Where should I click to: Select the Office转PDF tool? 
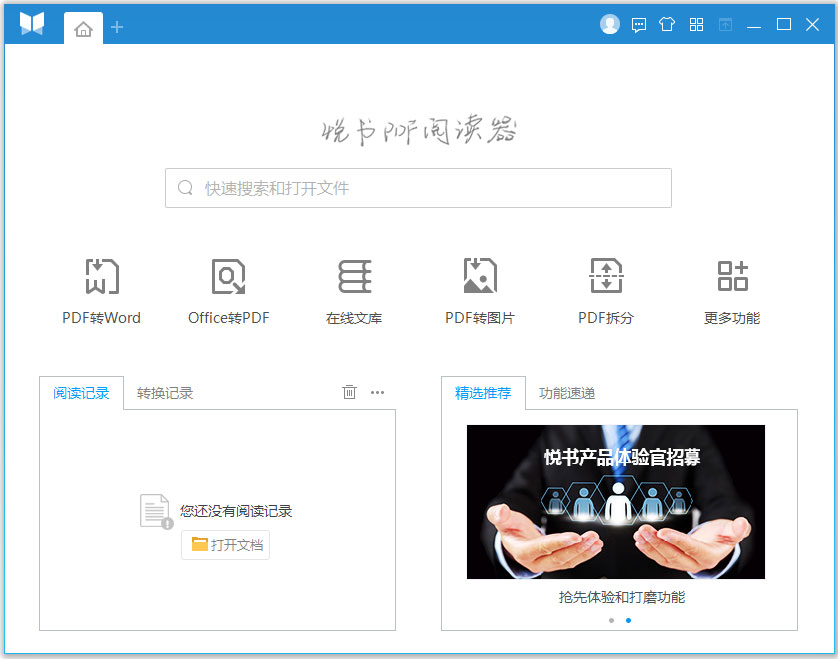(x=227, y=290)
